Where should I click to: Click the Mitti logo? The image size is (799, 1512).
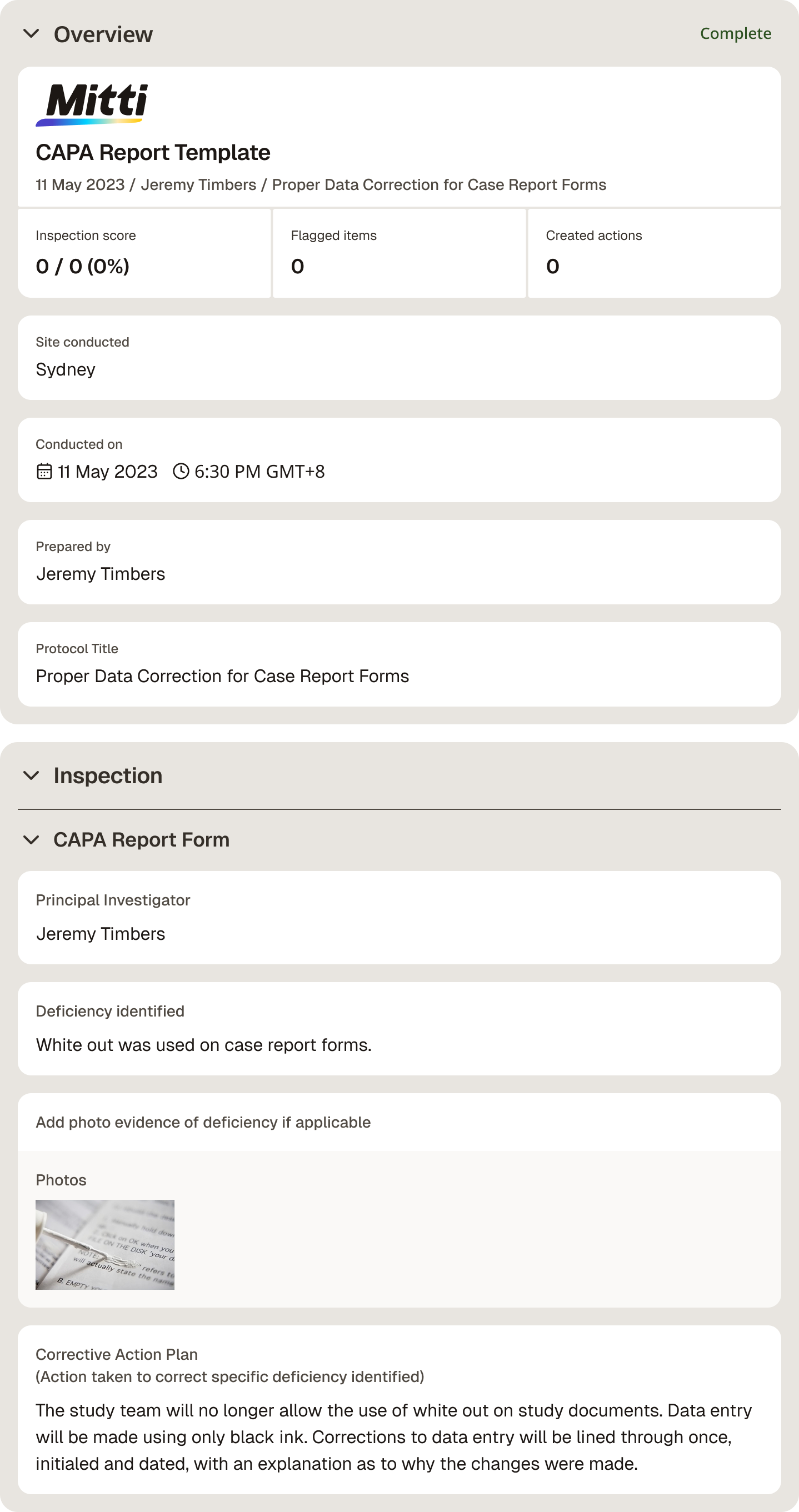92,105
